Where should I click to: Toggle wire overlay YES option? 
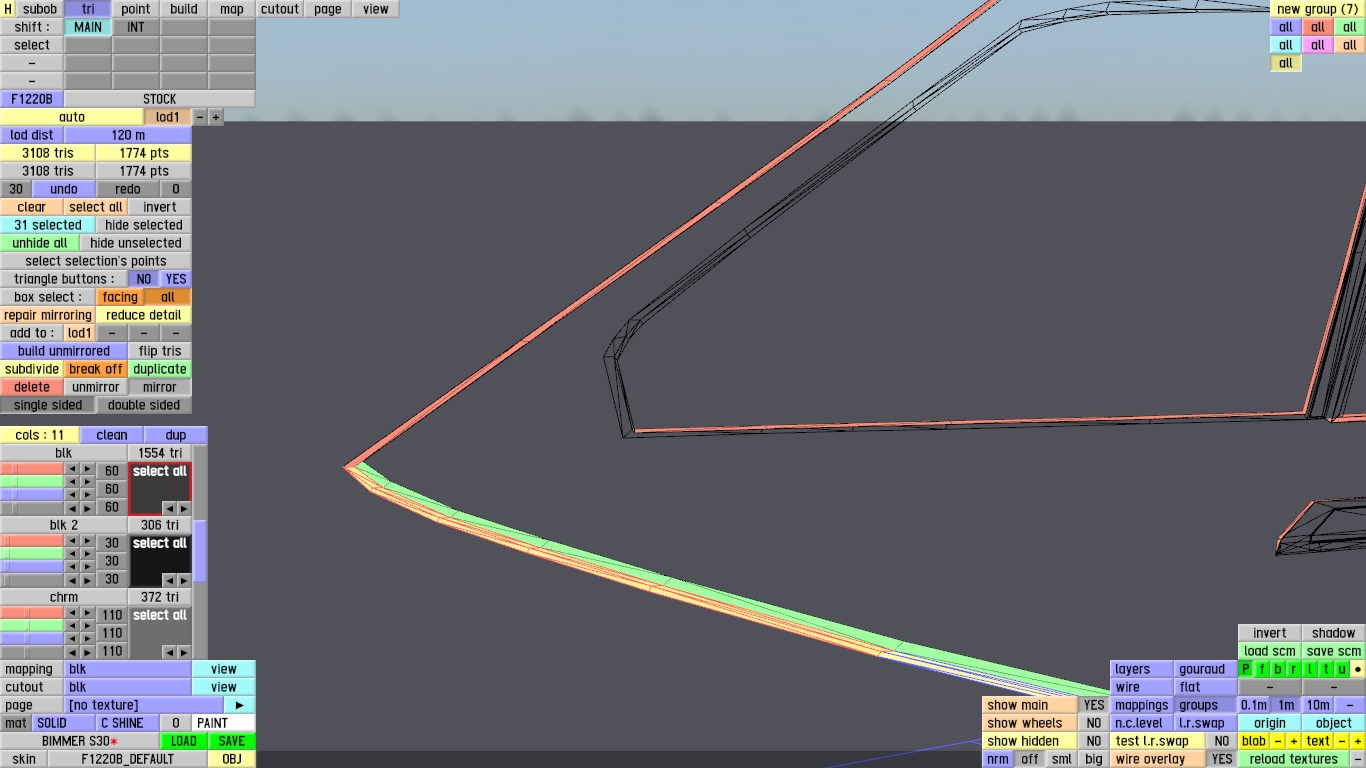1221,759
